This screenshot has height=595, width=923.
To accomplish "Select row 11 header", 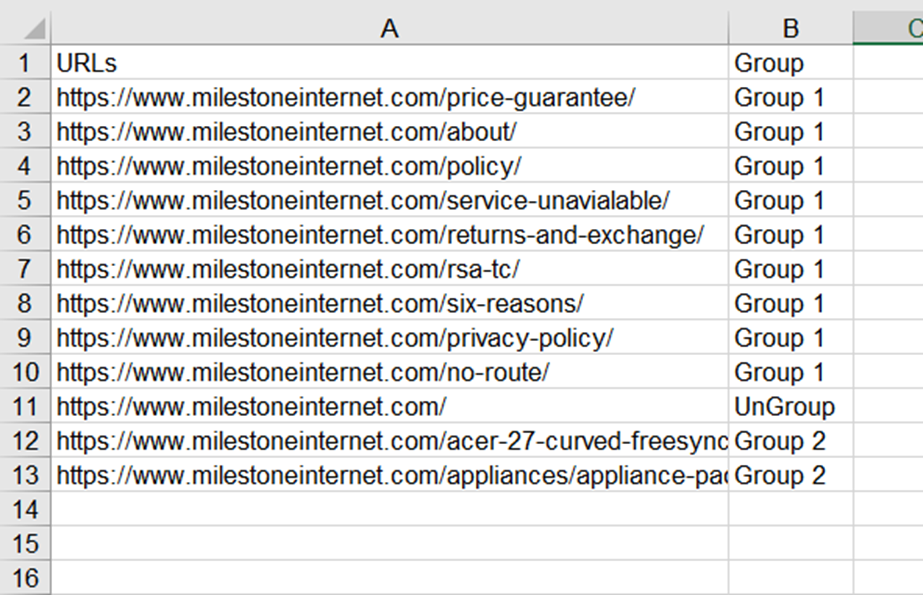I will [x=25, y=406].
